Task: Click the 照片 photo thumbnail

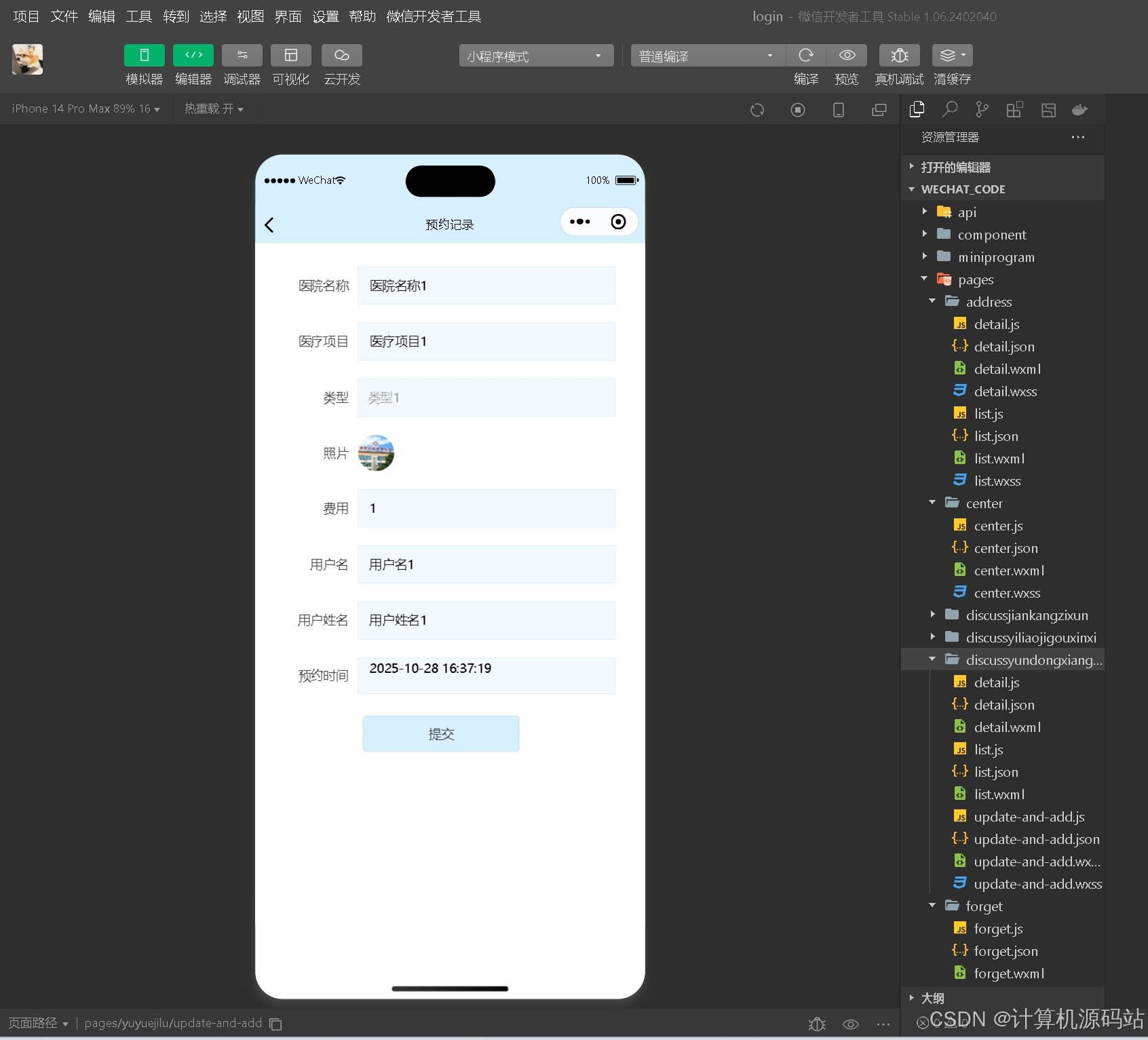Action: point(376,453)
